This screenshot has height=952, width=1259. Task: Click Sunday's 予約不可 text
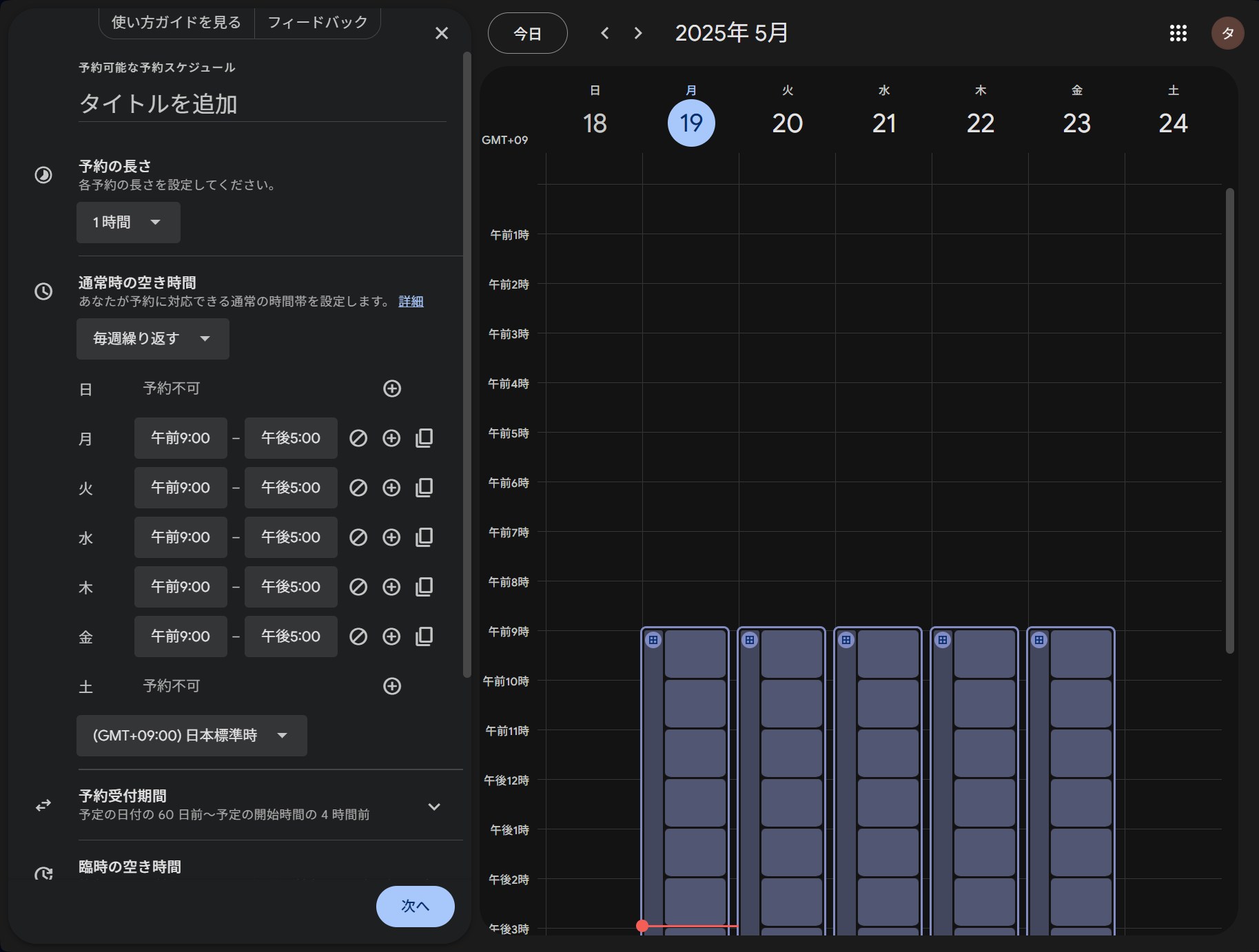click(172, 389)
